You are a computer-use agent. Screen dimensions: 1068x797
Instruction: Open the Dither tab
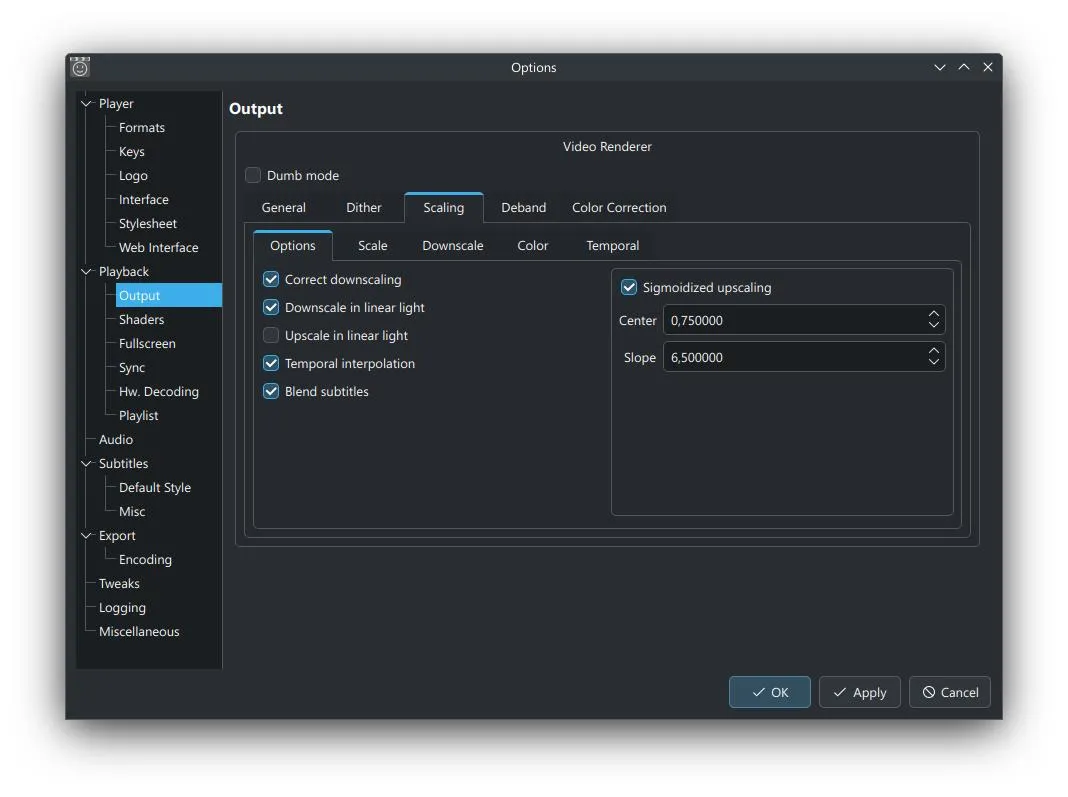364,208
